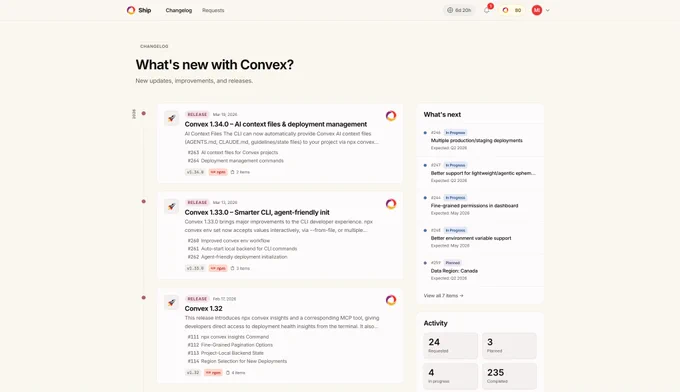Click the 4 In progress activity tile
Viewport: 680px width, 392px height.
(x=451, y=376)
